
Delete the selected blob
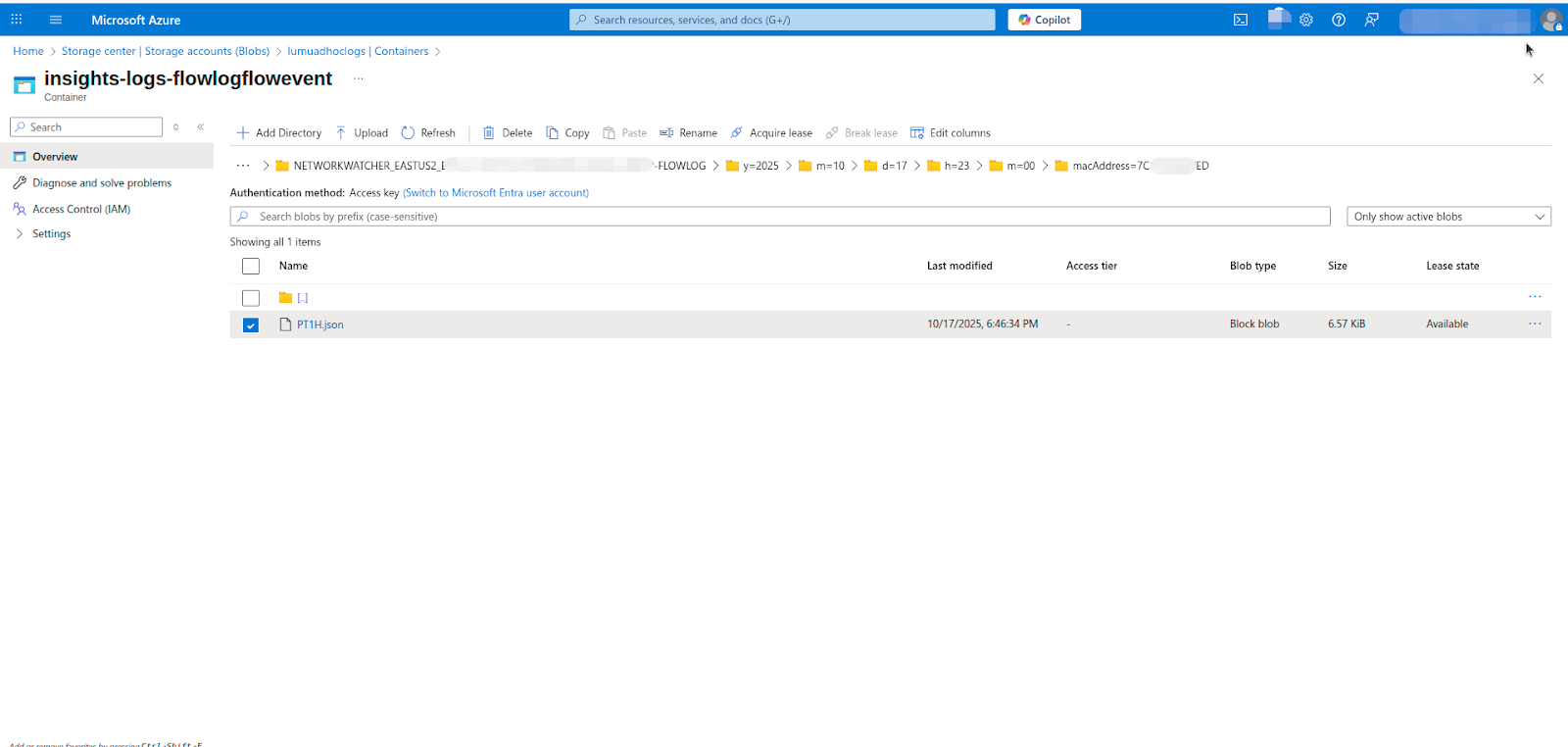508,133
